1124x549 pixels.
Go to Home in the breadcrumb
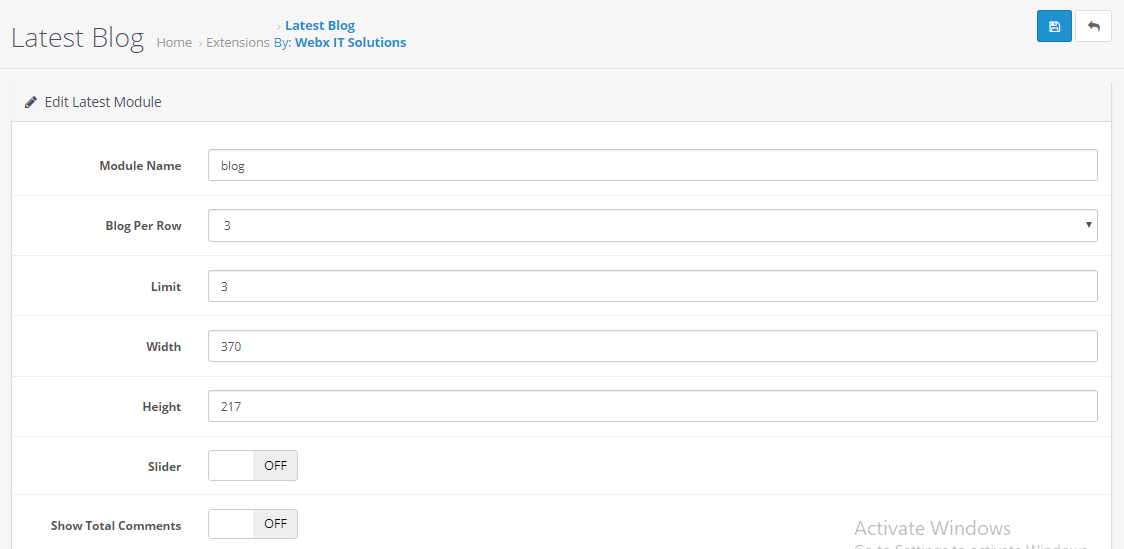(x=174, y=43)
